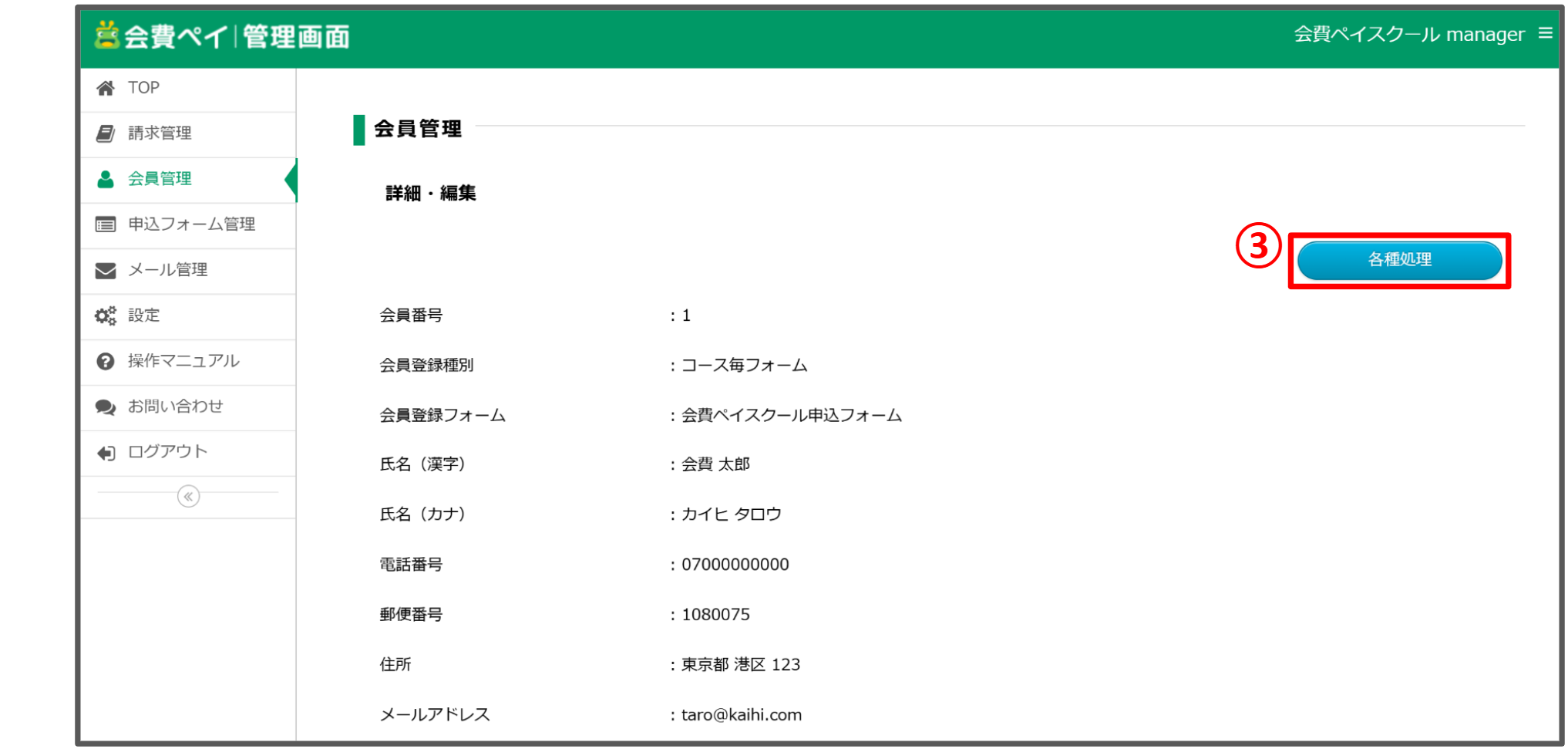Screen dimensions: 1568x749
Task: Click the email address taro@kaihi.com
Action: click(x=741, y=715)
